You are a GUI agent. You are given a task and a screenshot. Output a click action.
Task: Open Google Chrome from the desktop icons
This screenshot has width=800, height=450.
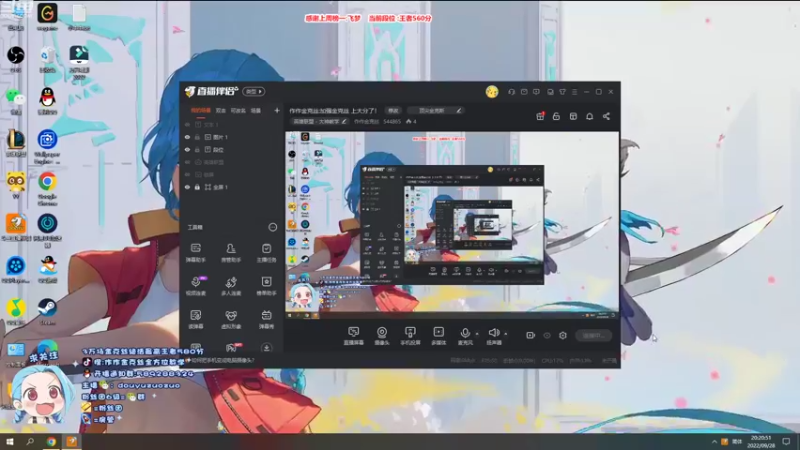tap(47, 186)
